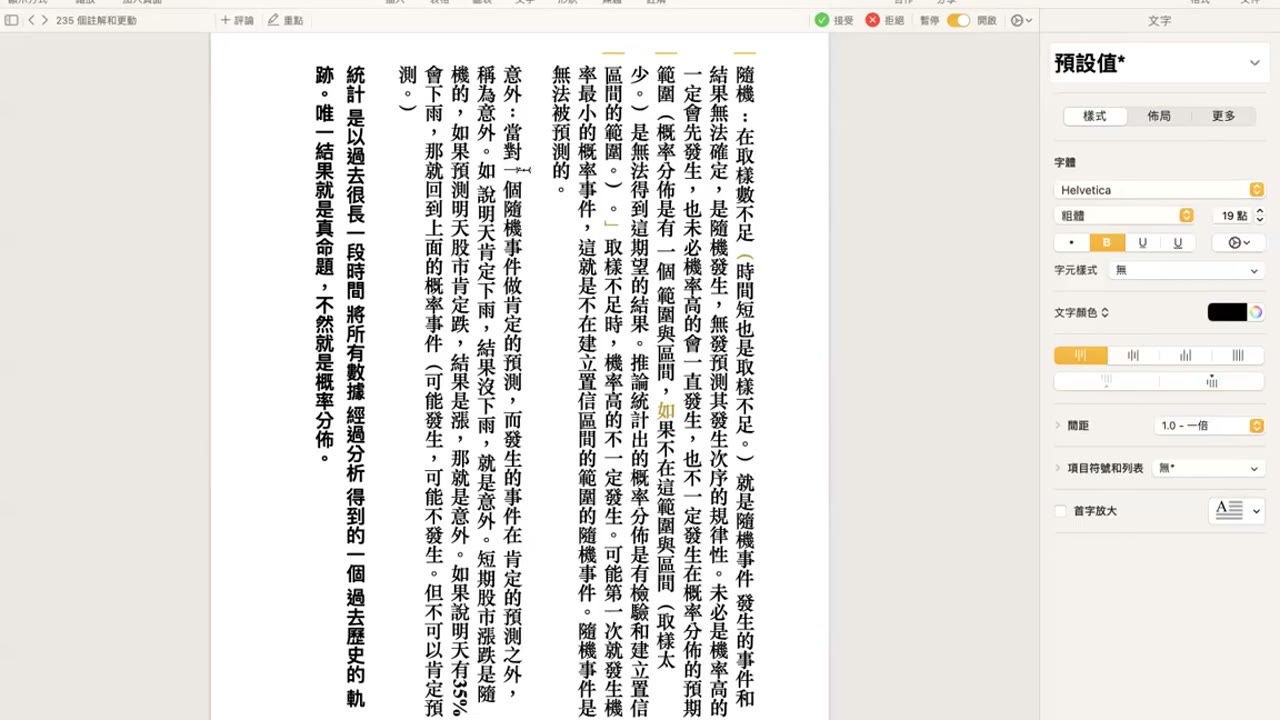This screenshot has width=1280, height=720.
Task: Apply emphasis dot text style
Action: pos(1072,243)
